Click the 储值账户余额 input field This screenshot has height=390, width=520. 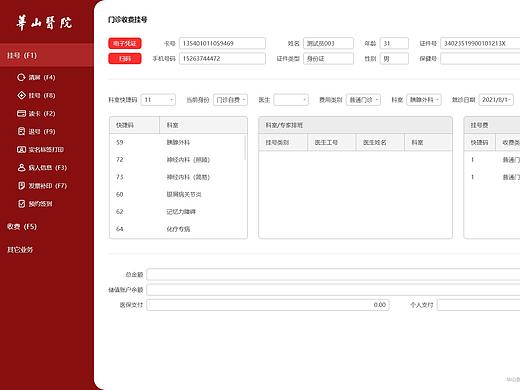coord(333,290)
